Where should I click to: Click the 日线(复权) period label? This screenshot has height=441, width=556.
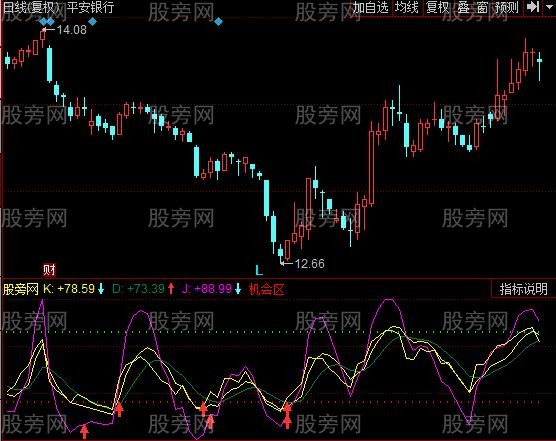pyautogui.click(x=31, y=7)
